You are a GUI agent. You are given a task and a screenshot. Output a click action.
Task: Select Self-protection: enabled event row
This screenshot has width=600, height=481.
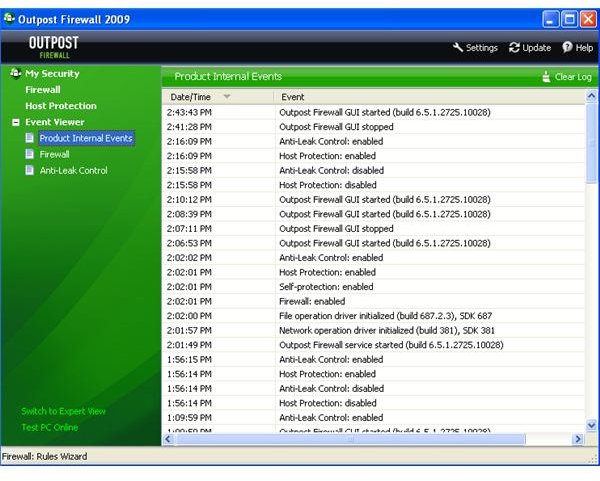pos(373,287)
